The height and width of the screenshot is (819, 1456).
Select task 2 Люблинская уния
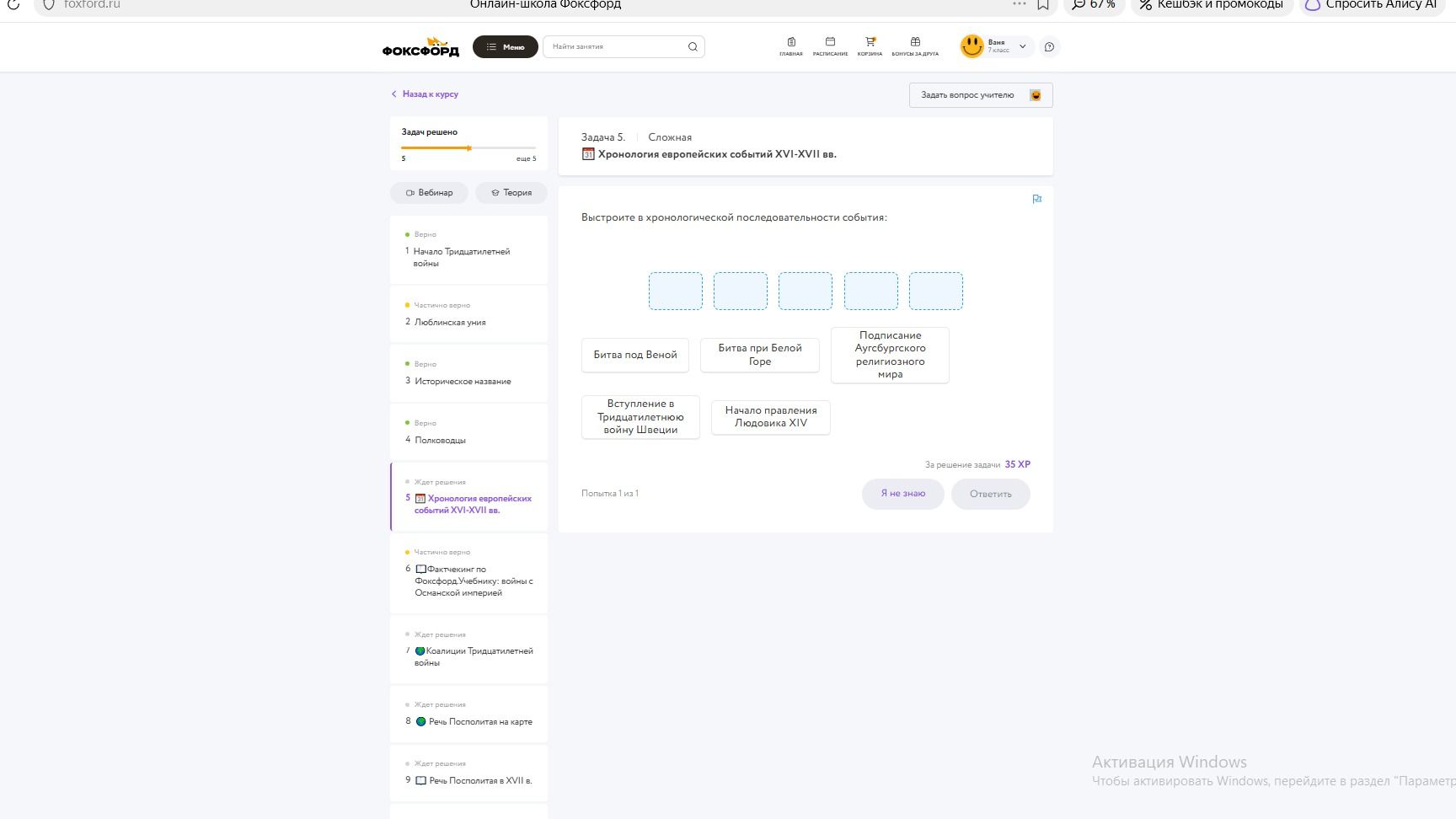tap(468, 314)
